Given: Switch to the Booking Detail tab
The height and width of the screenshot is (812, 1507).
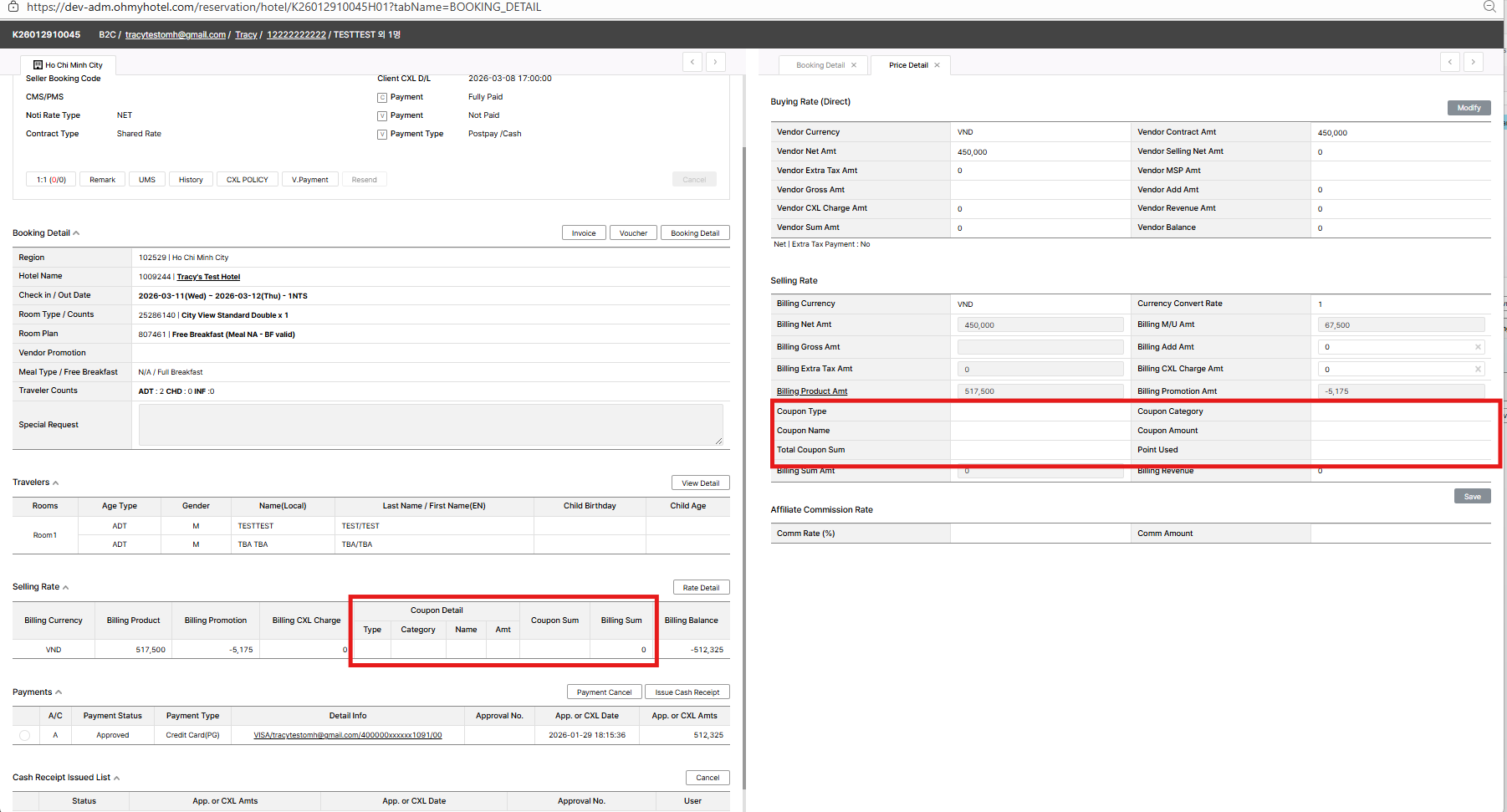Looking at the screenshot, I should tap(820, 65).
